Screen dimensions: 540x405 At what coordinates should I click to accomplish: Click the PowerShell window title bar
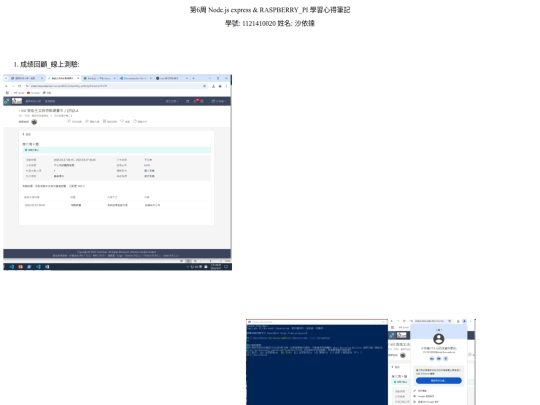(317, 322)
